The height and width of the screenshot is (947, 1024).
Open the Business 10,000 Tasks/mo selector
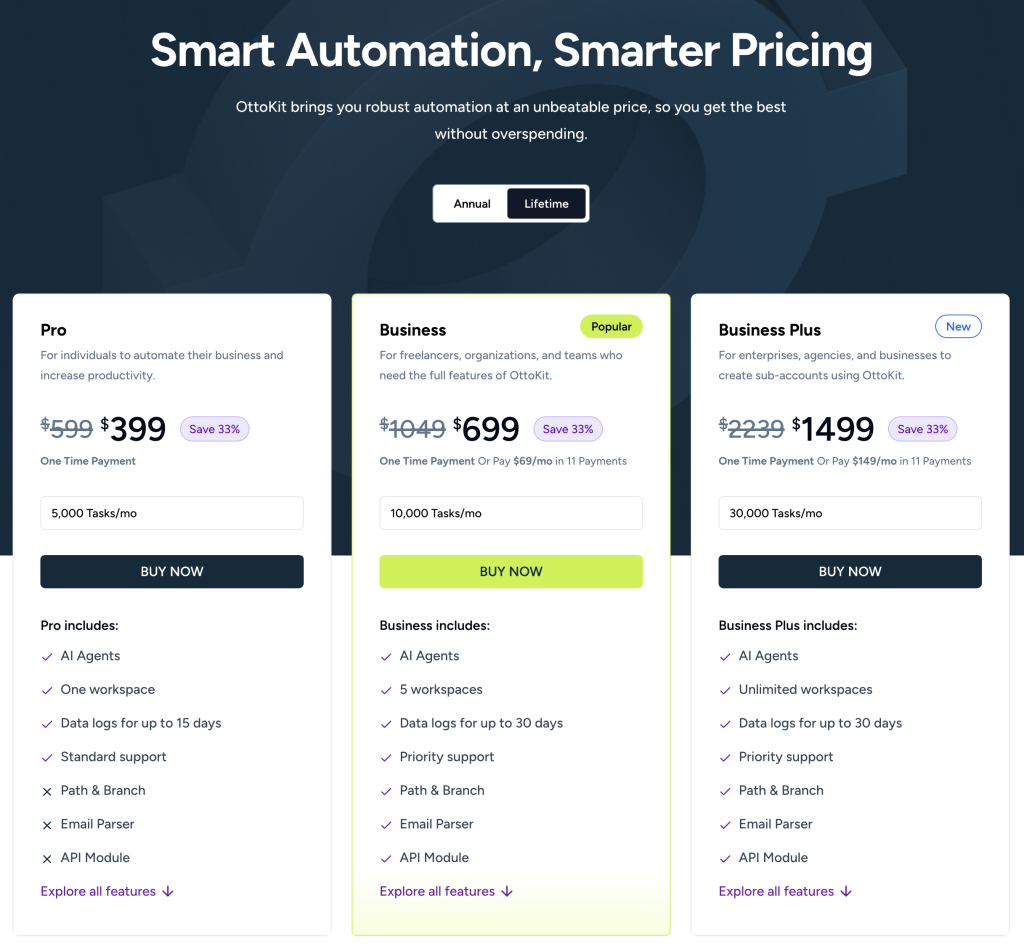point(511,513)
